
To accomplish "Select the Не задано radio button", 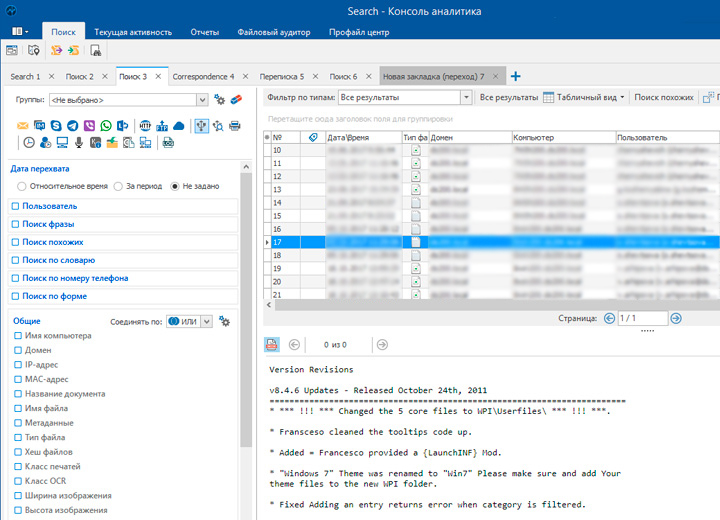I will click(174, 186).
